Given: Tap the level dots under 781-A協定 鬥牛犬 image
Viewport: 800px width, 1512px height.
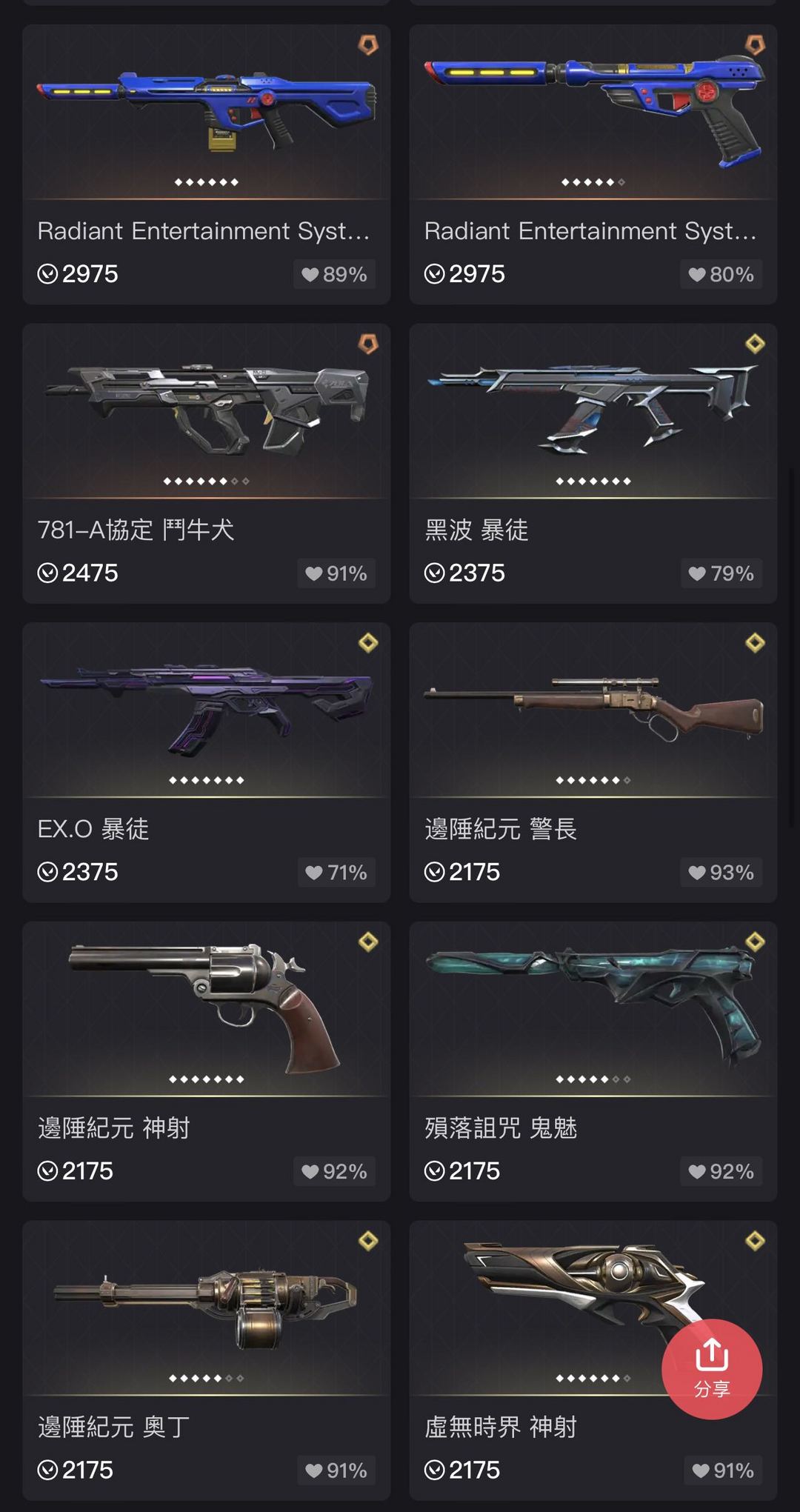Looking at the screenshot, I should point(207,481).
